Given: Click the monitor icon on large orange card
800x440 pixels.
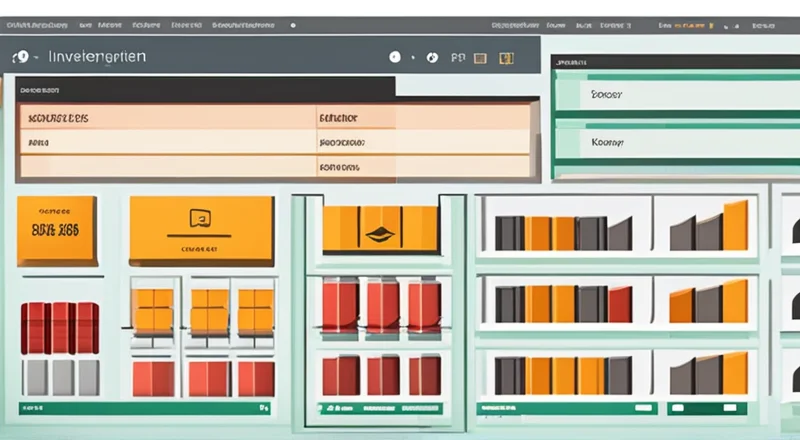Looking at the screenshot, I should pyautogui.click(x=201, y=218).
